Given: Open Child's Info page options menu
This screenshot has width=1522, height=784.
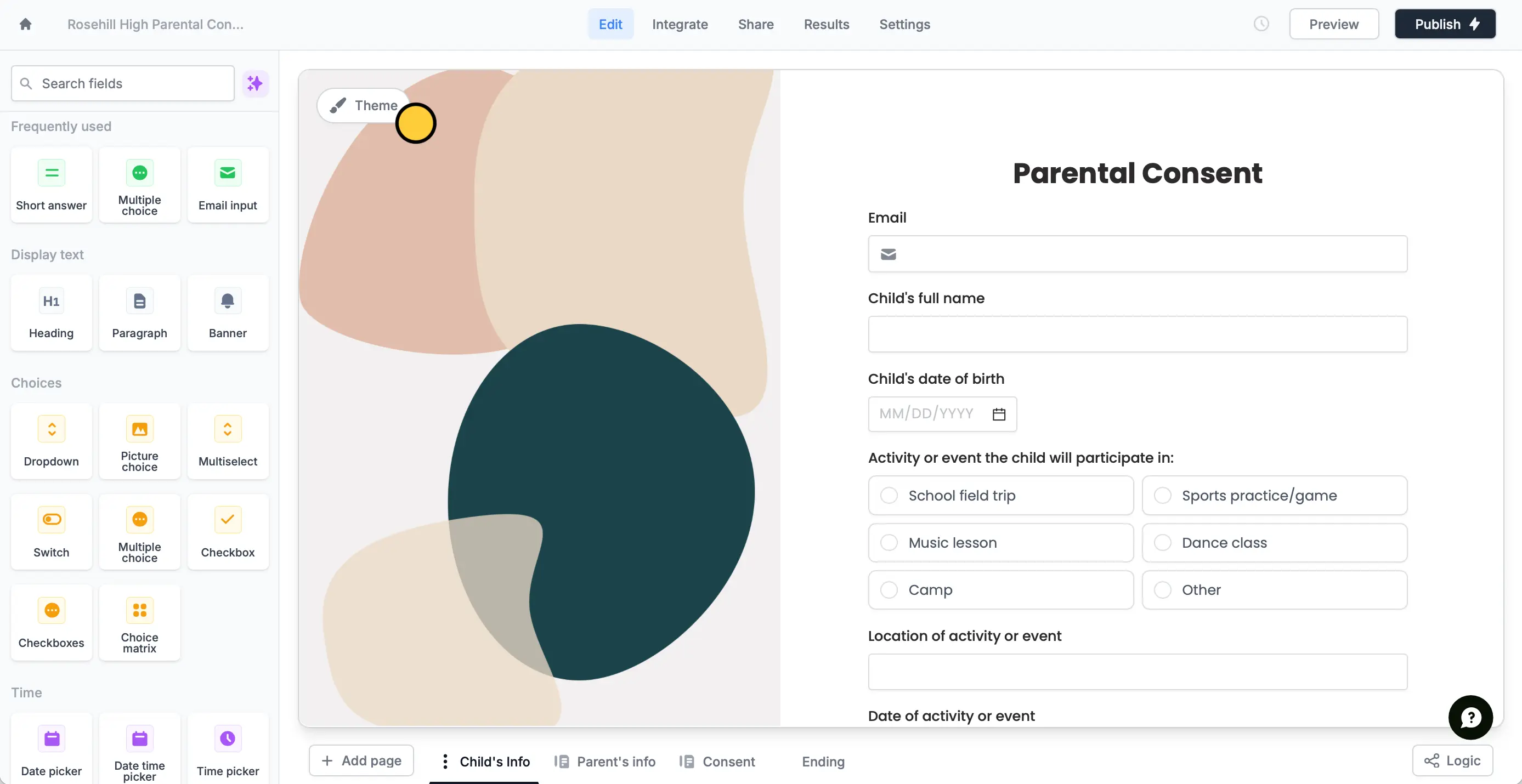Looking at the screenshot, I should point(445,762).
